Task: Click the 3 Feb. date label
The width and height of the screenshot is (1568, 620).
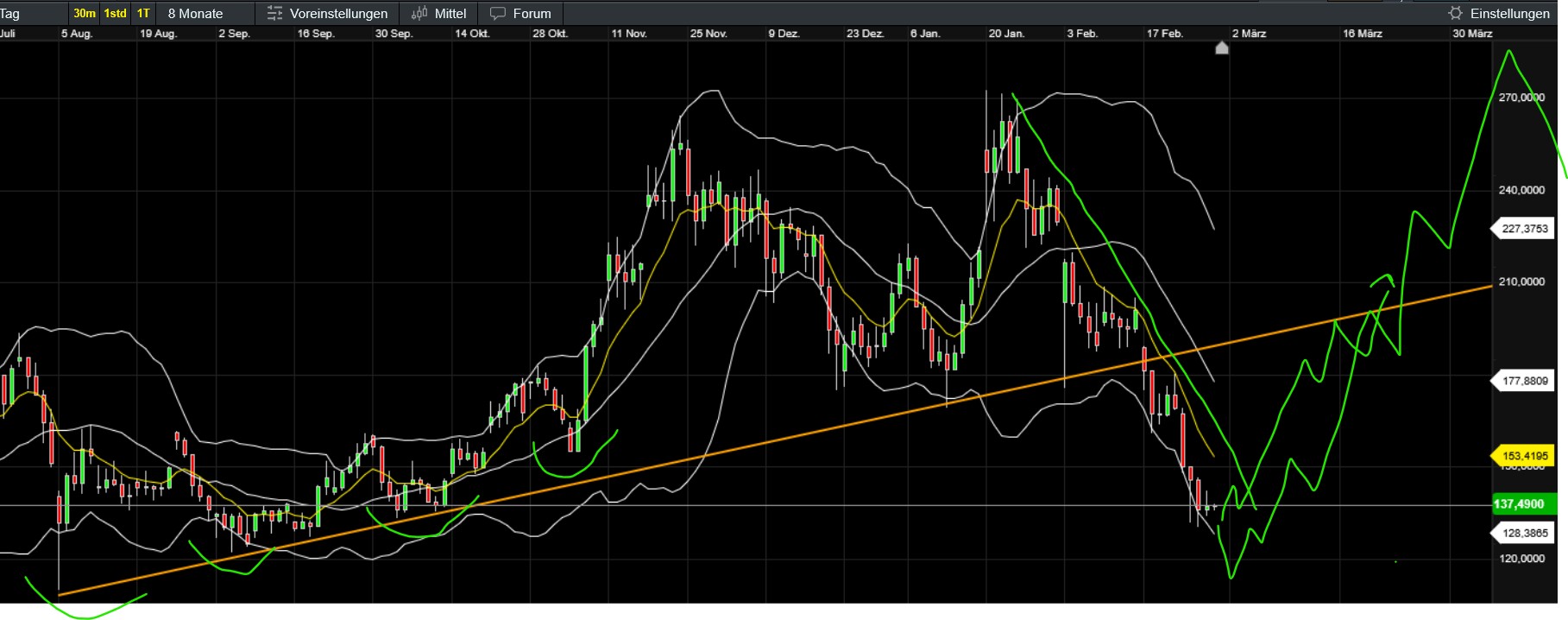Action: click(1082, 34)
